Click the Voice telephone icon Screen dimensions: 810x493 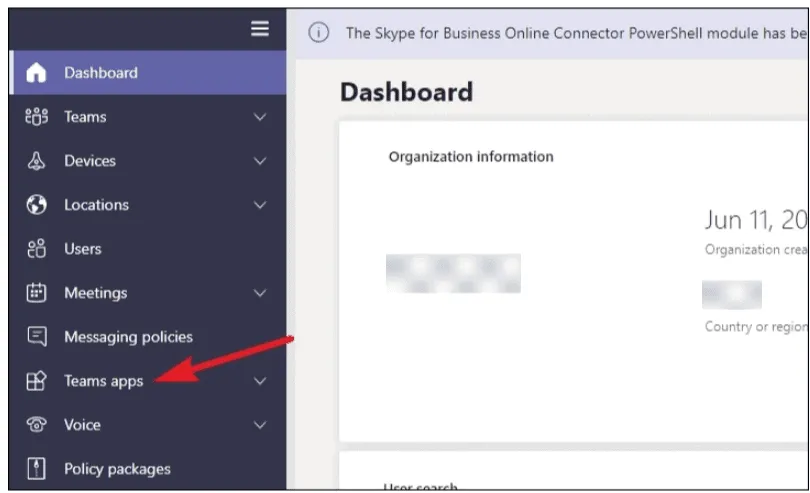point(36,425)
